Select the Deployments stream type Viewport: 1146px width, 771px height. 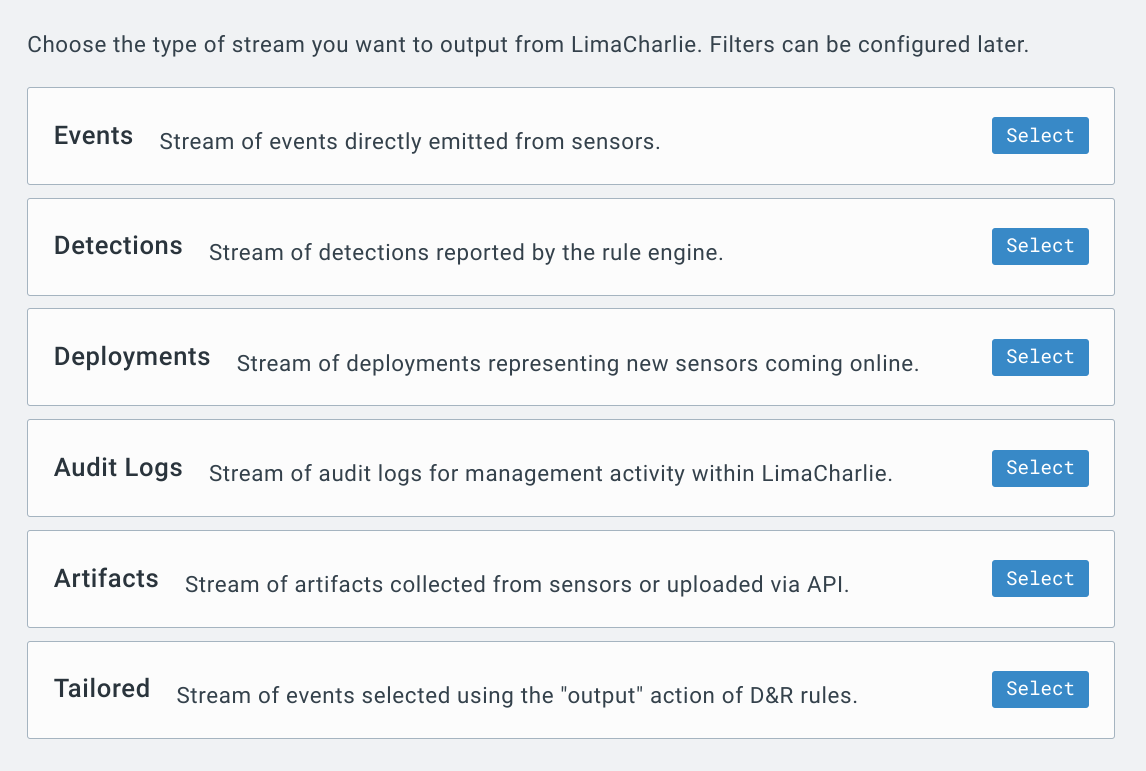(x=1040, y=357)
